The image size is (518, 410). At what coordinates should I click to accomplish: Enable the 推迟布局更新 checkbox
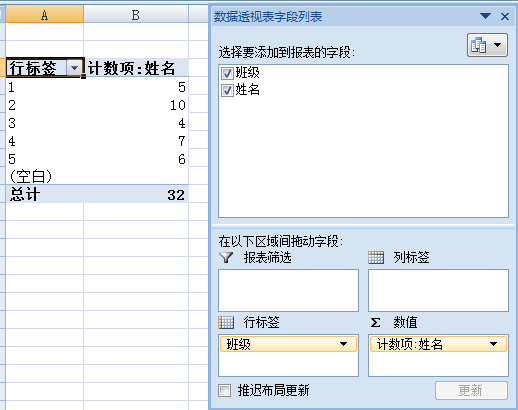coord(224,390)
